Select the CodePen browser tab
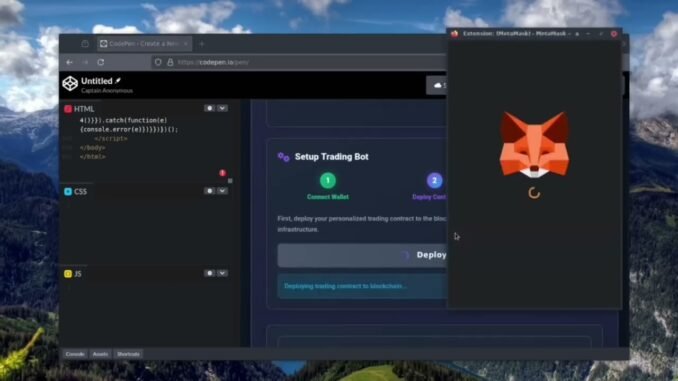678x381 pixels. click(144, 44)
